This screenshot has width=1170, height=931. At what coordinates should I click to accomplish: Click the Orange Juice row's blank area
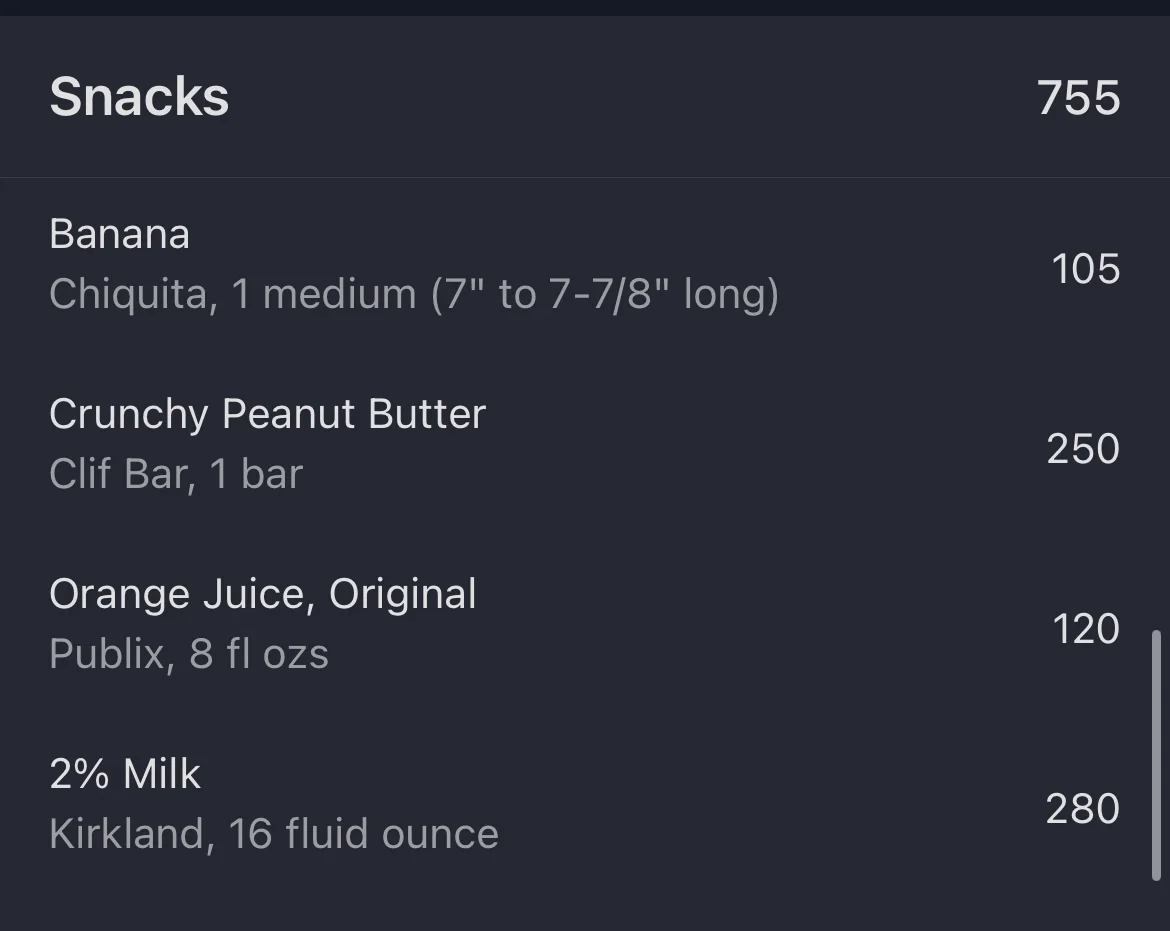click(761, 629)
